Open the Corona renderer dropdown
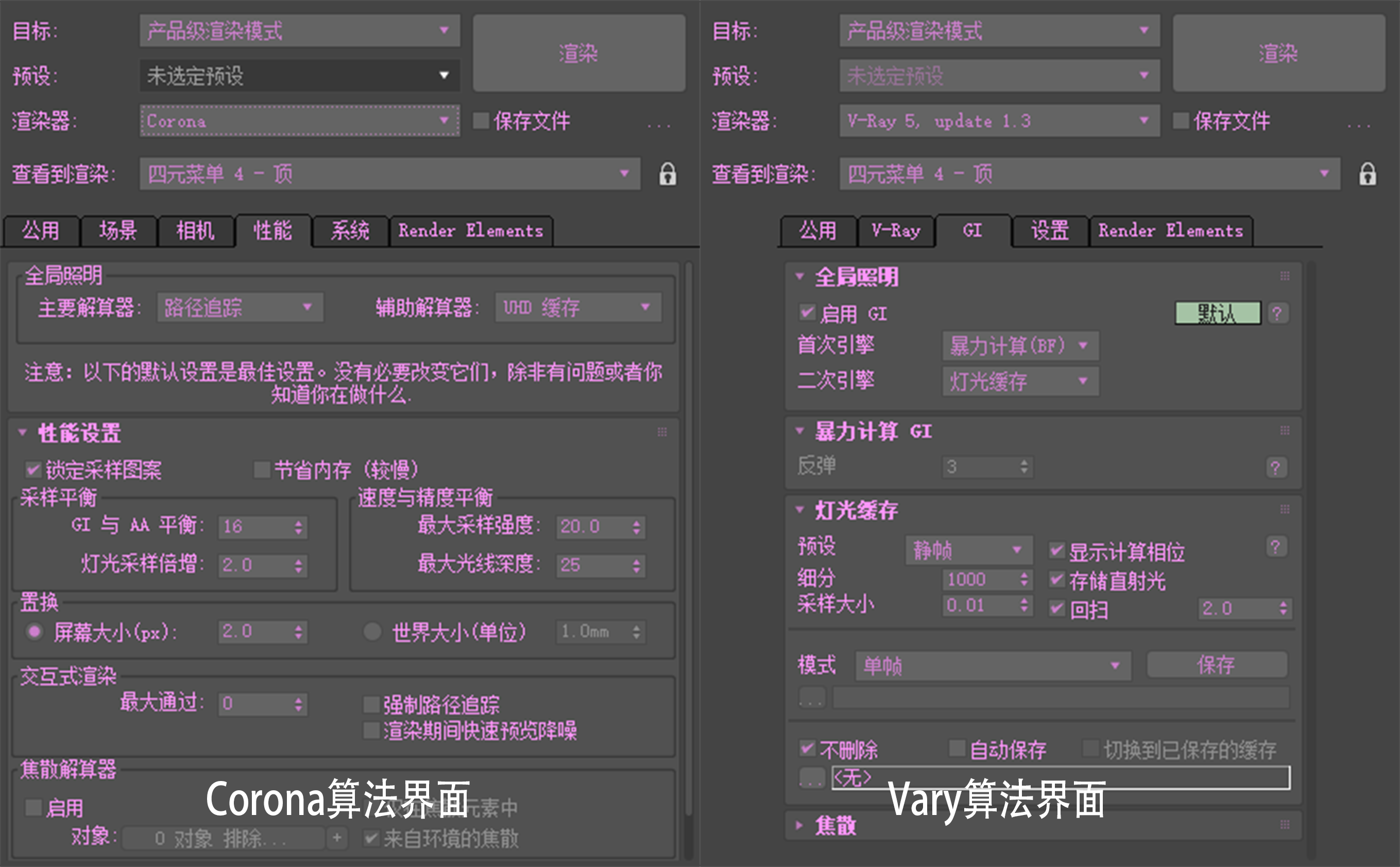 point(300,120)
